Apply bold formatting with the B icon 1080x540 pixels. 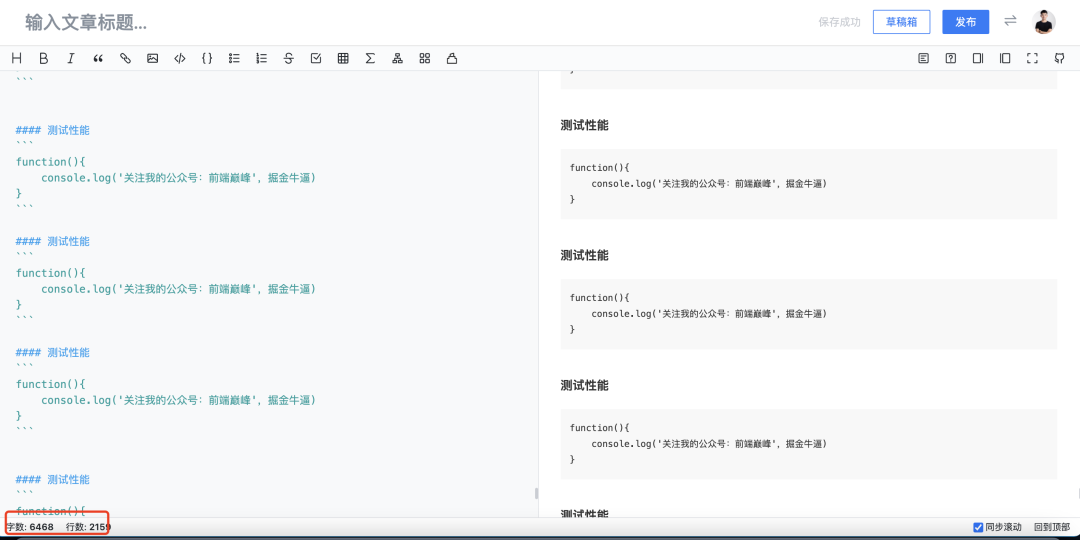[x=43, y=59]
